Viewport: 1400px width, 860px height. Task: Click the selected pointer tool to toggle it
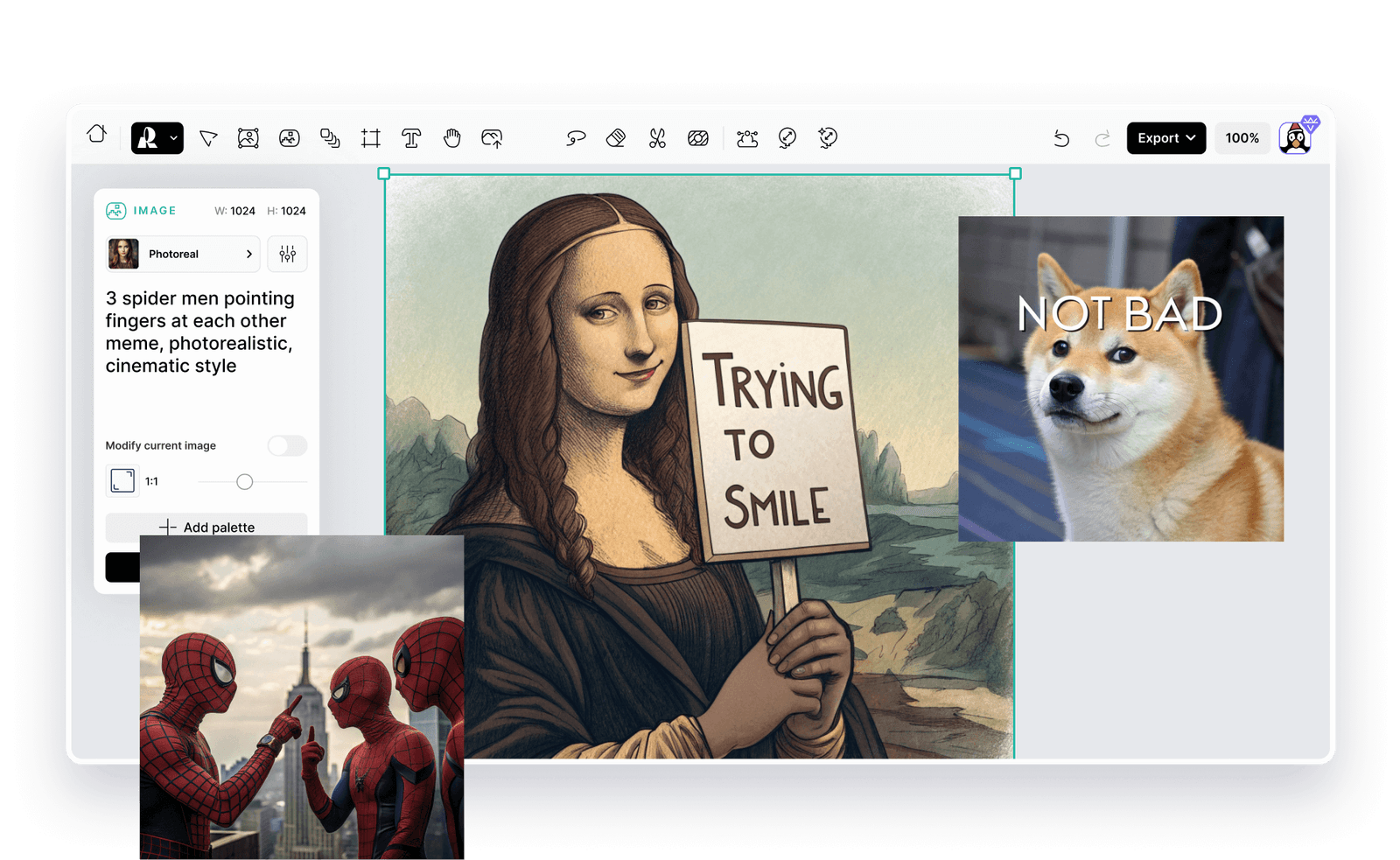pyautogui.click(x=207, y=138)
